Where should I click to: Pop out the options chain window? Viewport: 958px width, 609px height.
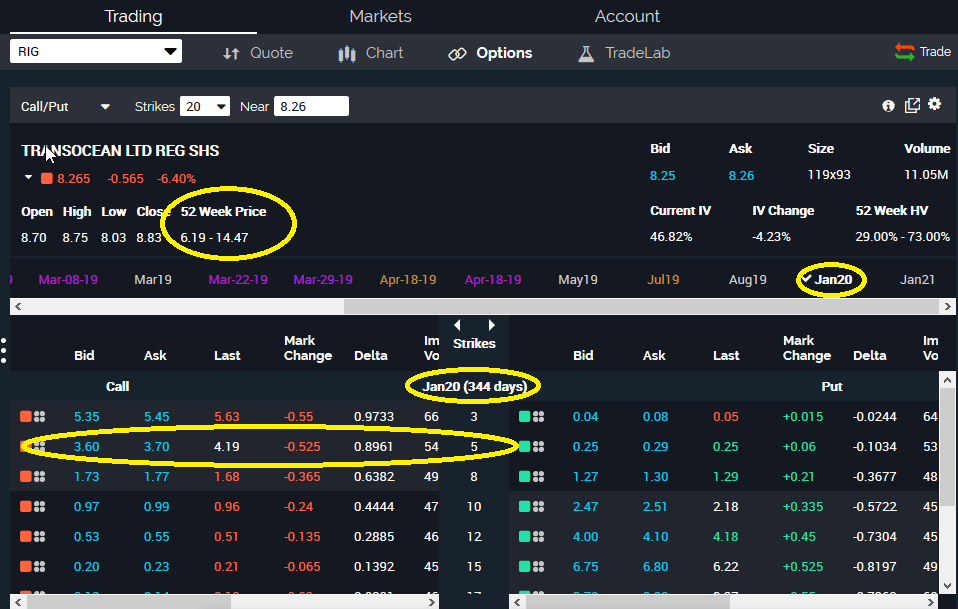(912, 106)
